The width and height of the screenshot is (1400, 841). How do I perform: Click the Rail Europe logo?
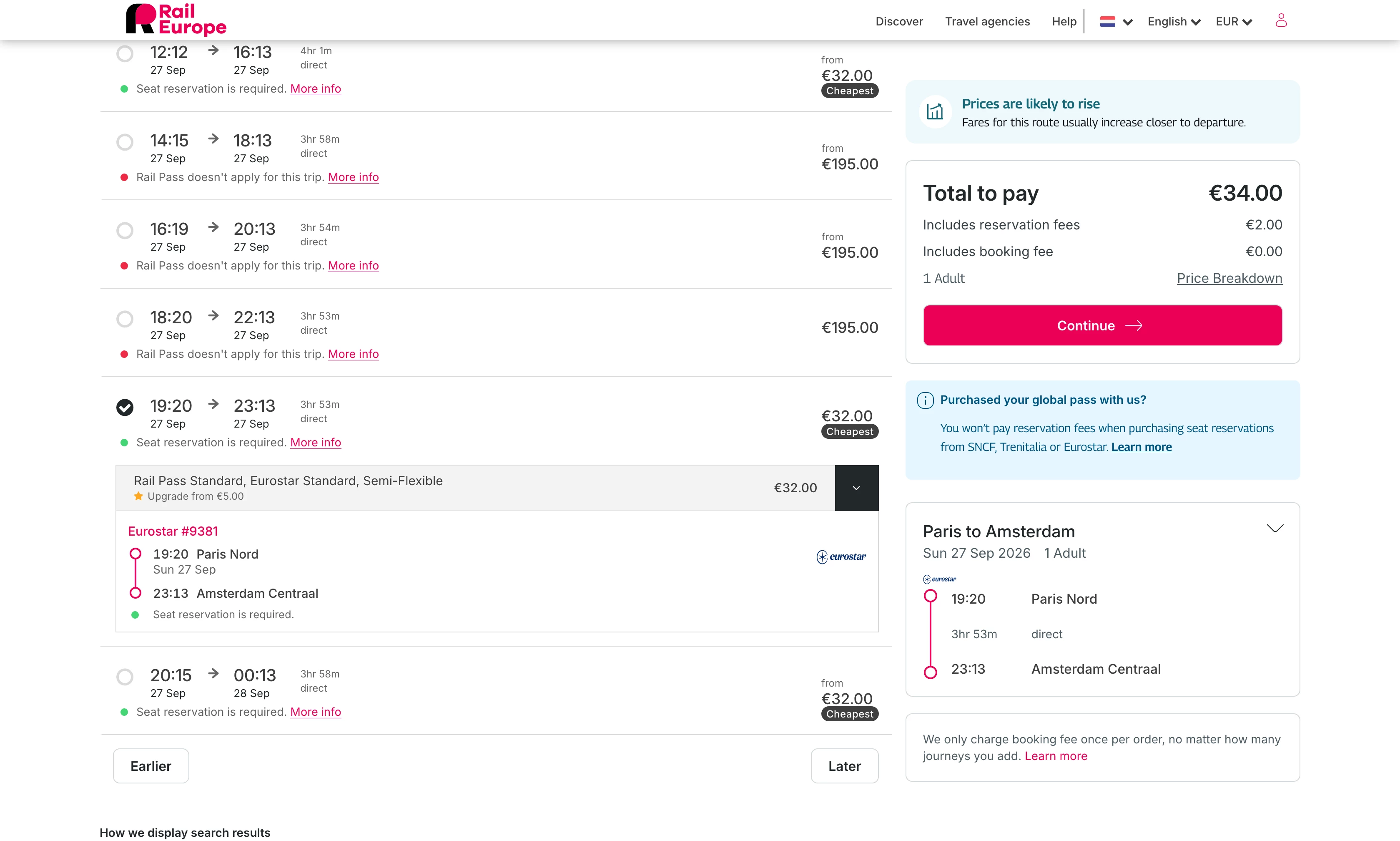click(176, 20)
